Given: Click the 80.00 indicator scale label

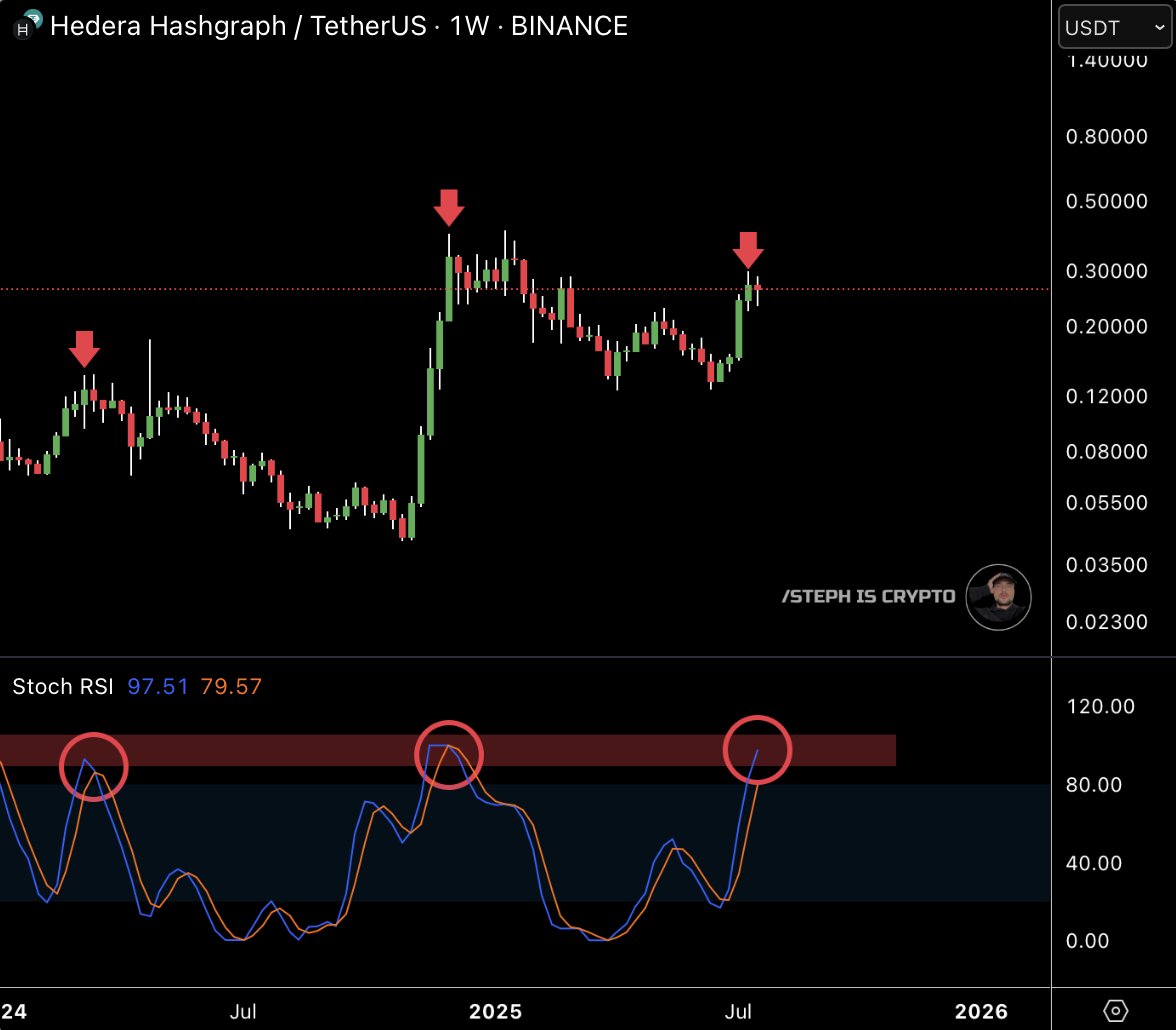Looking at the screenshot, I should [1094, 785].
